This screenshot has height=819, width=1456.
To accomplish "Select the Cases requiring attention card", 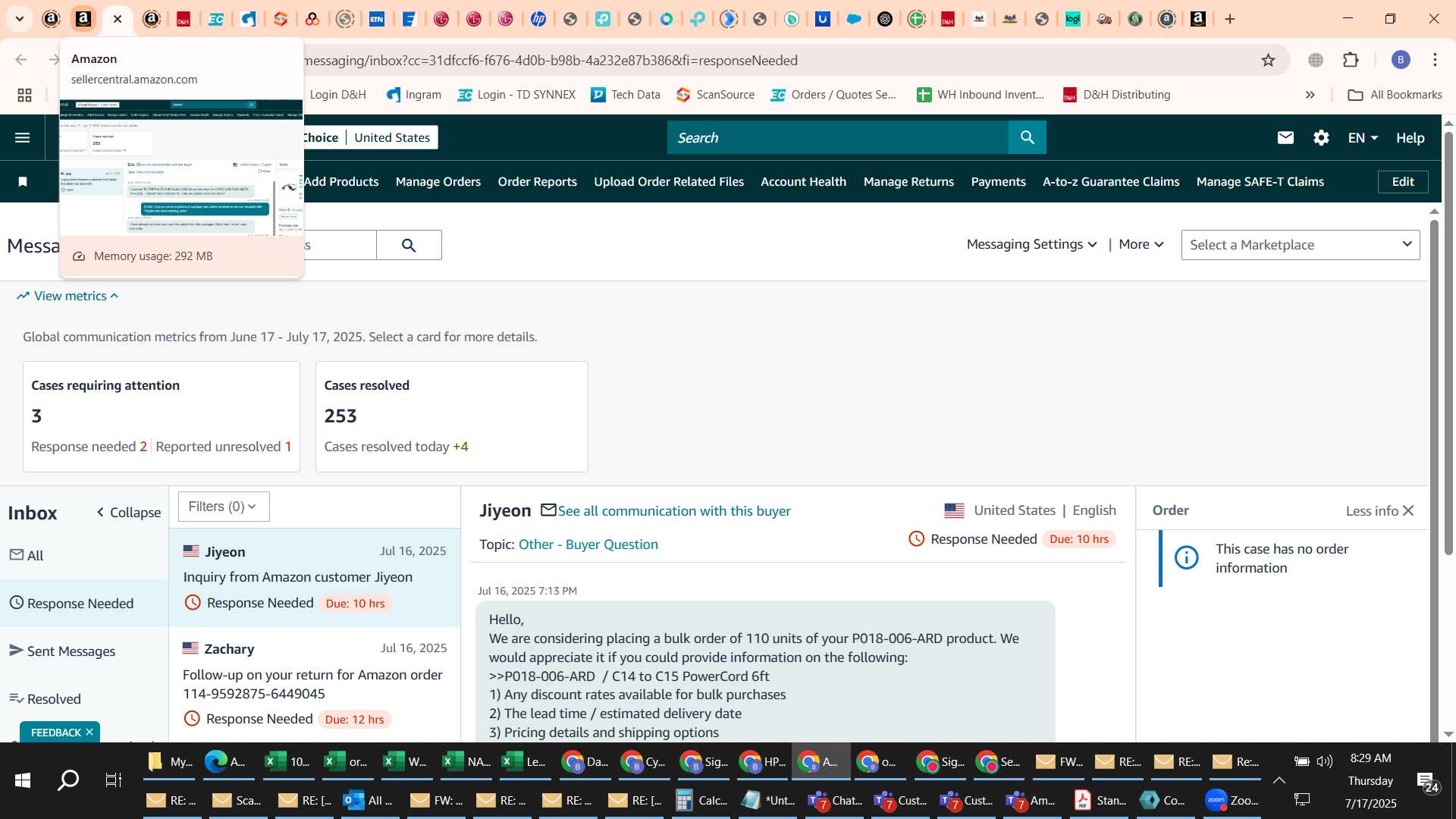I will pyautogui.click(x=162, y=416).
